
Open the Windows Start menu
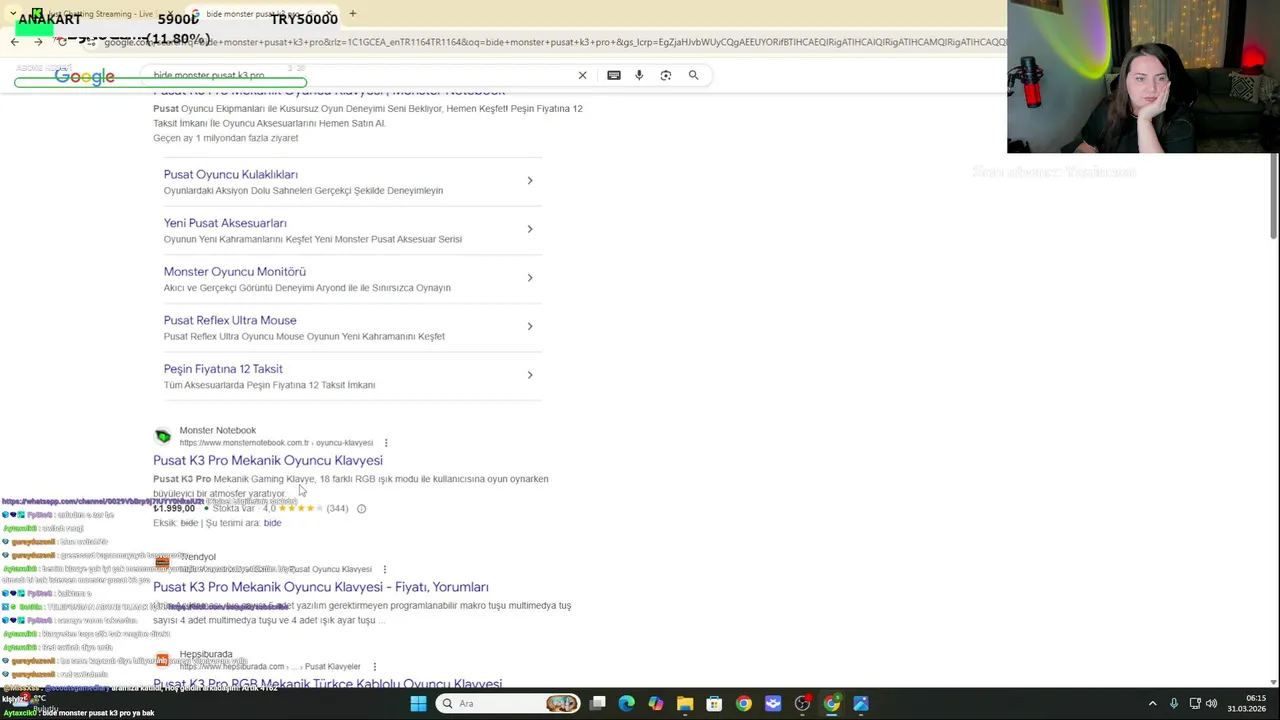tap(418, 704)
